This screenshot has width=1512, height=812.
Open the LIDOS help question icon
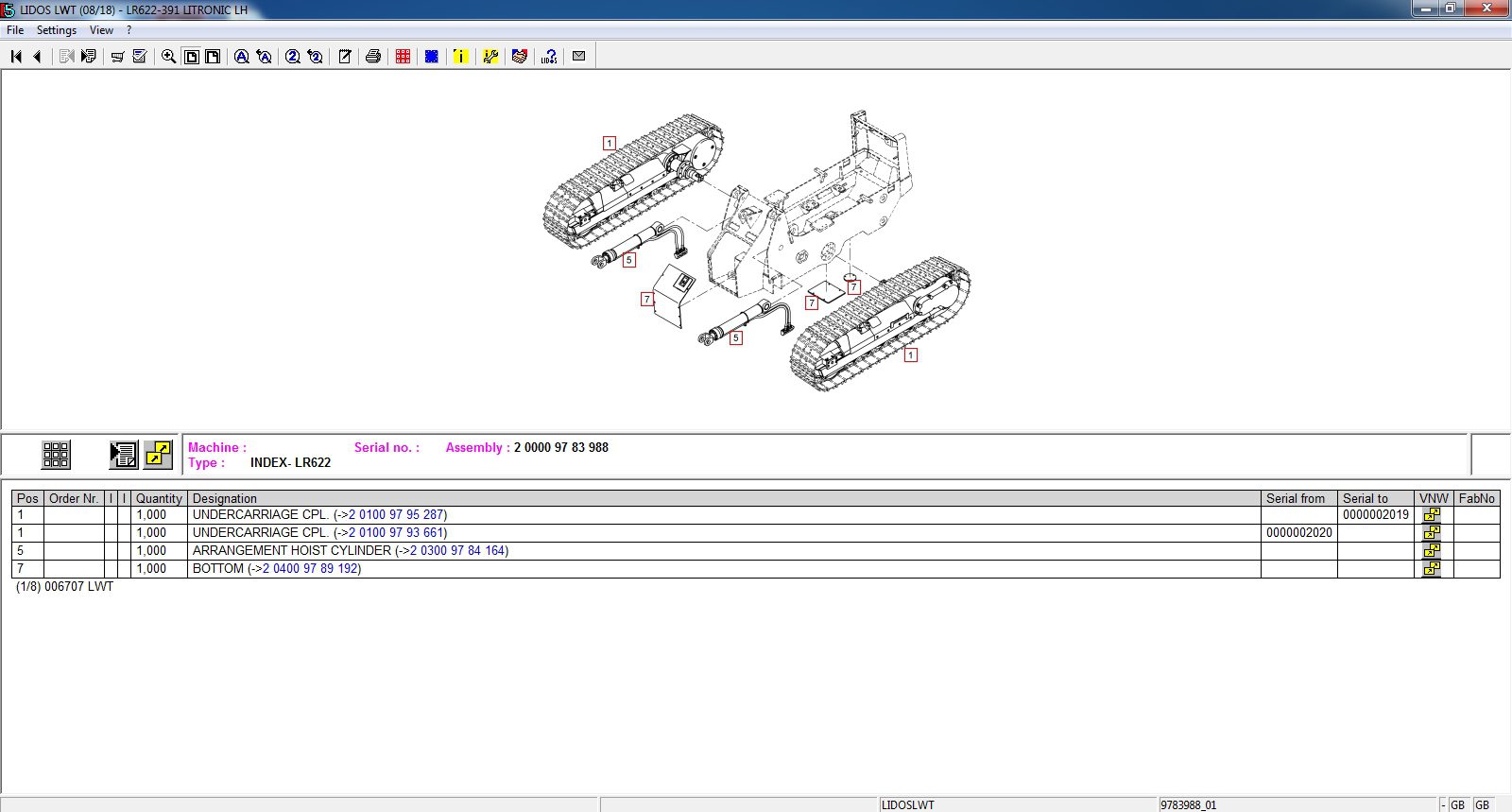click(x=549, y=57)
